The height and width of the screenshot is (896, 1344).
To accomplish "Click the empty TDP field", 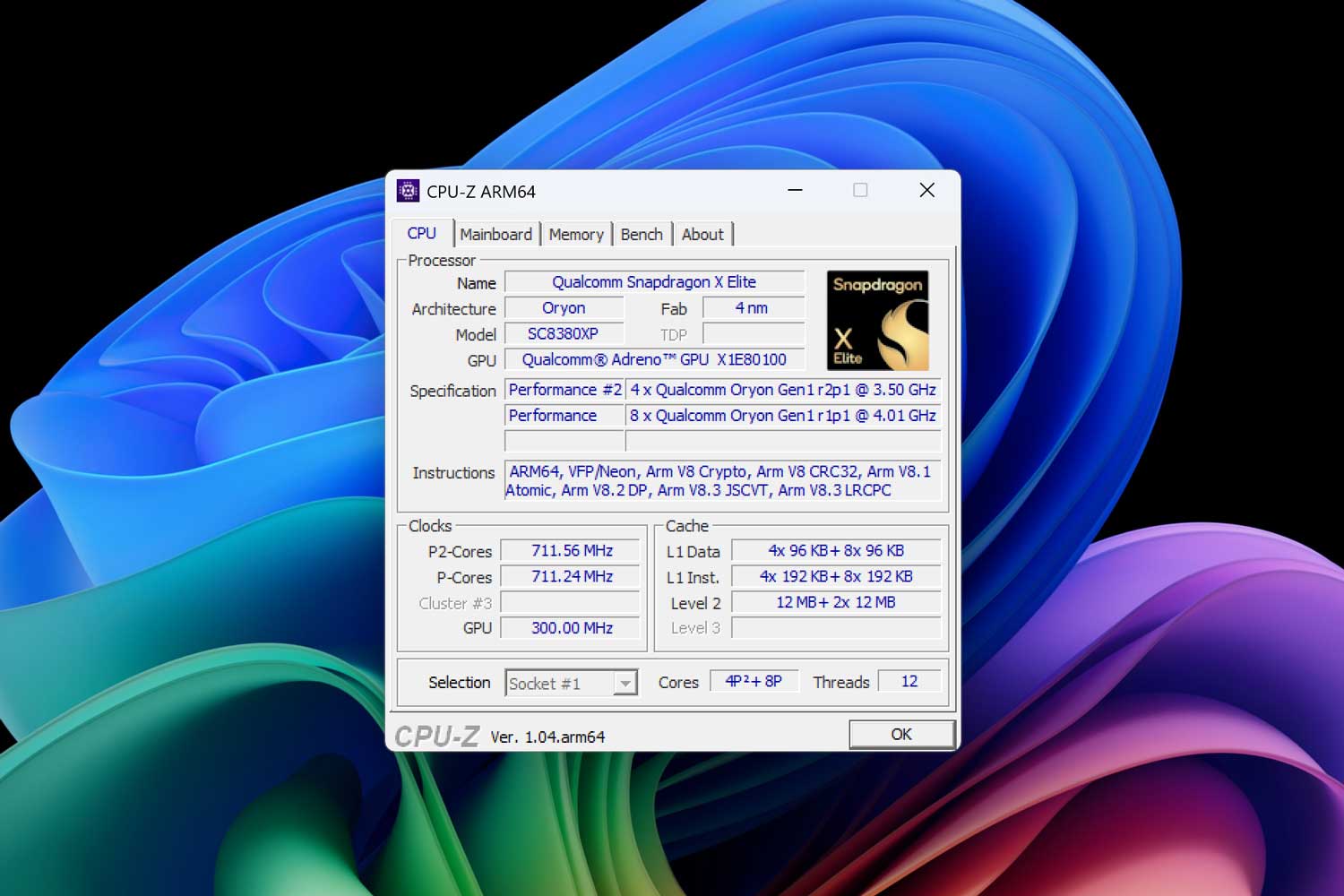I will coord(753,334).
